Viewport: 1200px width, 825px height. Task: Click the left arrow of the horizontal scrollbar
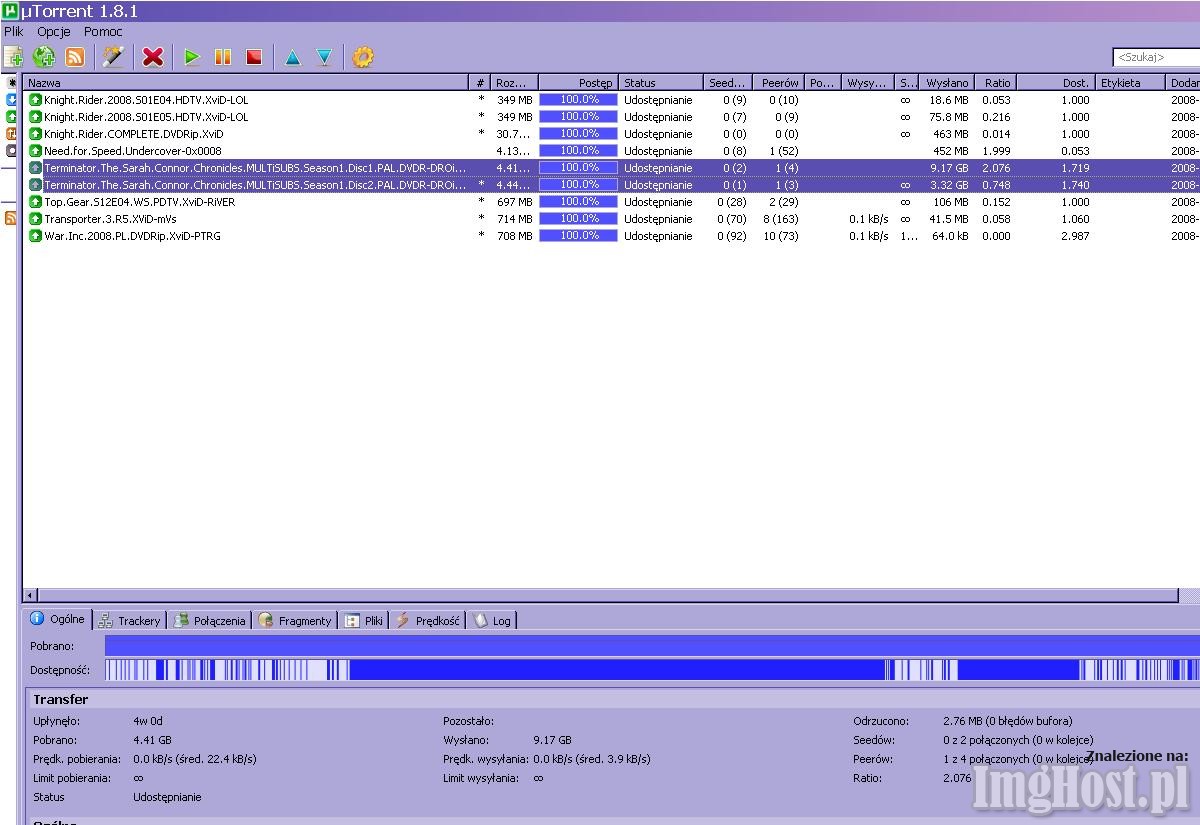29,595
